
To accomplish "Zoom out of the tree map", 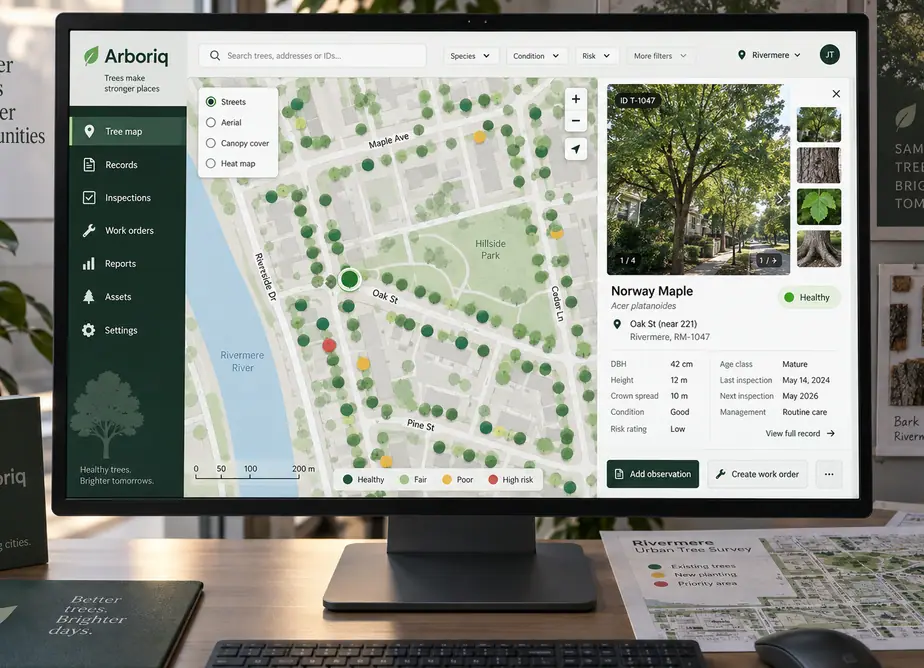I will tap(576, 121).
